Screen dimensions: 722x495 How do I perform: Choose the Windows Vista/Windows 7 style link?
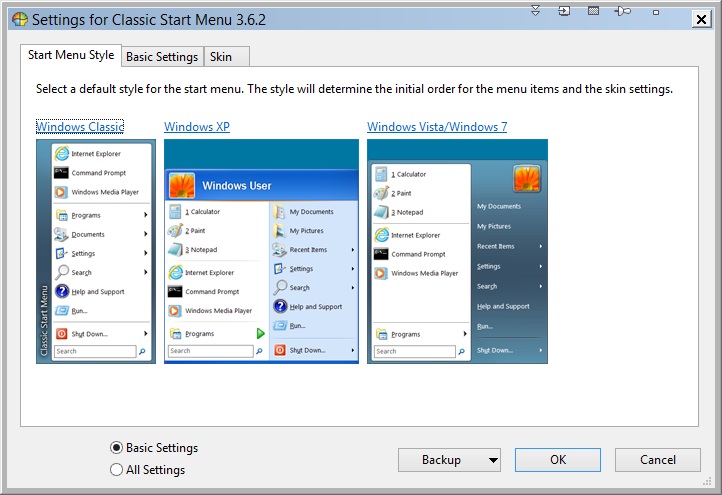tap(437, 127)
